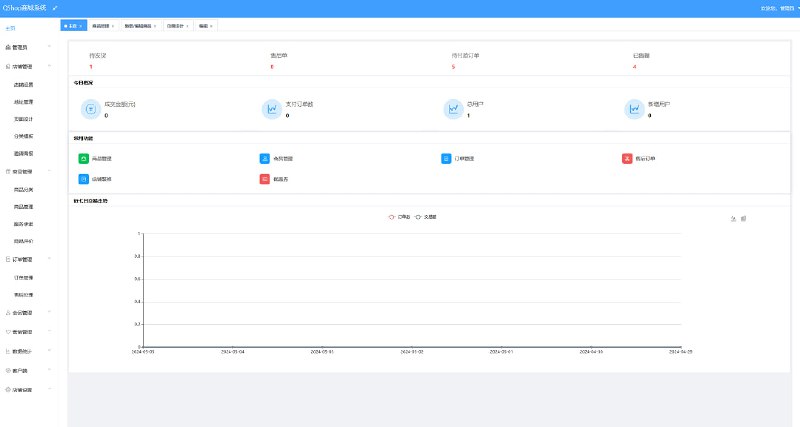The height and width of the screenshot is (427, 800).
Task: Click the 支付订单数 chart icon
Action: tap(270, 109)
